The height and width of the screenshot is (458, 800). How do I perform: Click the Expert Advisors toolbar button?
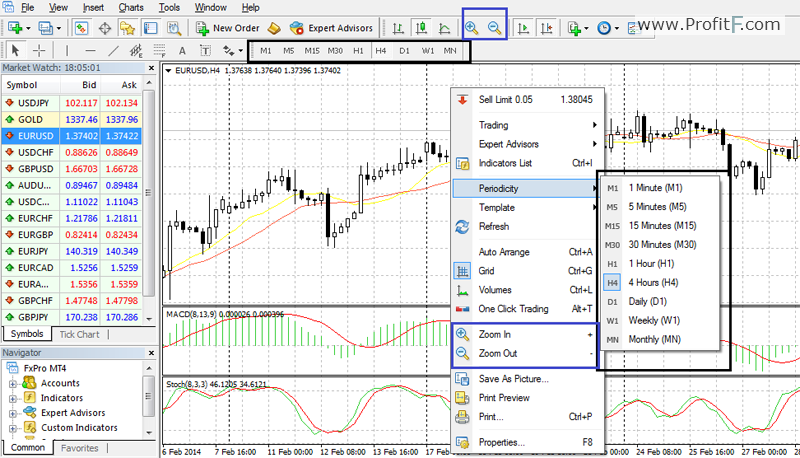pos(331,28)
